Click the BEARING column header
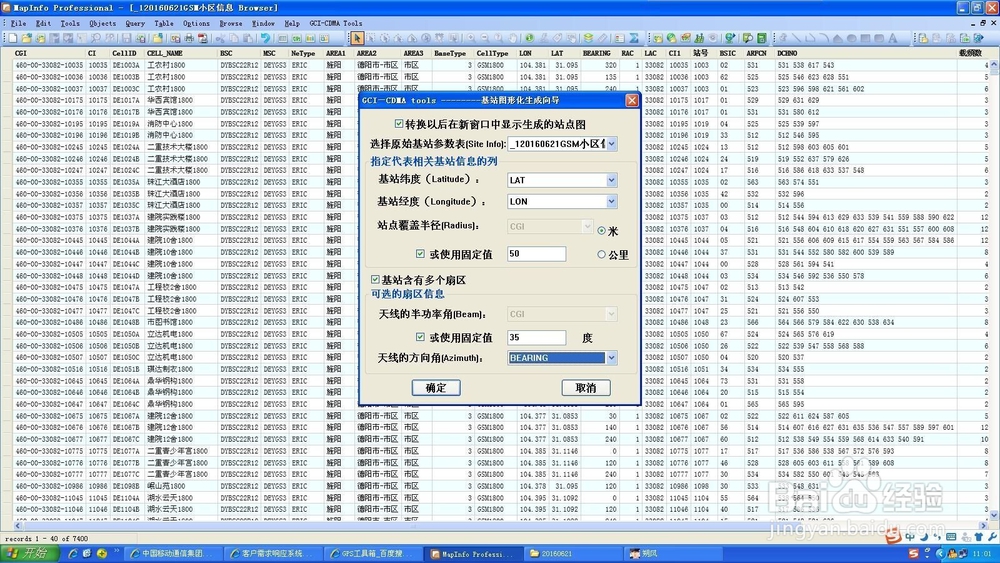The width and height of the screenshot is (1000, 563). 596,54
